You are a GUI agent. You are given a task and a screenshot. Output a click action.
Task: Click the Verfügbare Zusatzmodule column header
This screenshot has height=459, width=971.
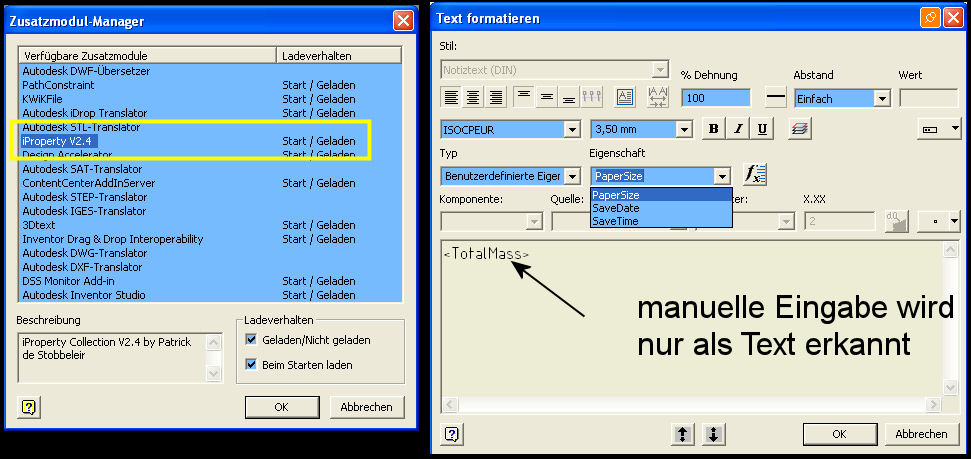pyautogui.click(x=147, y=56)
